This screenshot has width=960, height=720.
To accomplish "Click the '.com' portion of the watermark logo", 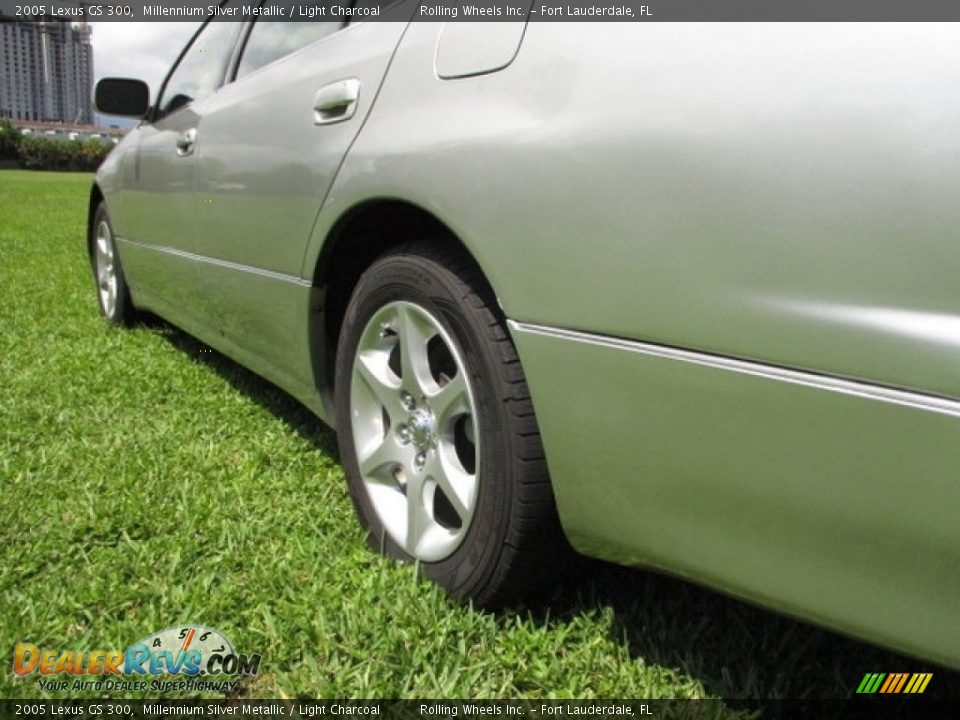I will pos(231,664).
